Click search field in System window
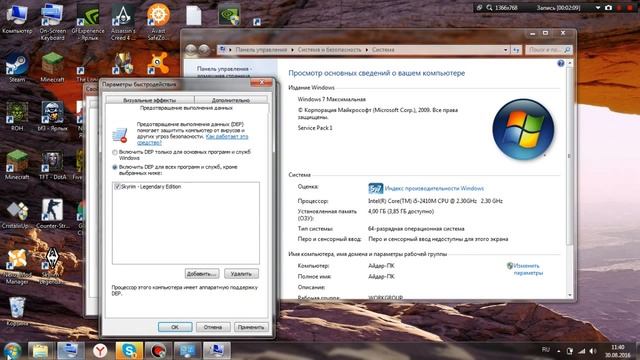This screenshot has width=640, height=360. [x=549, y=50]
